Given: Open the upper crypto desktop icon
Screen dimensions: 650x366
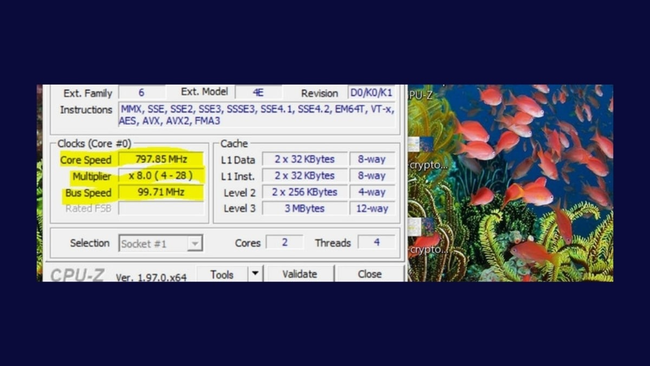Looking at the screenshot, I should pos(427,153).
